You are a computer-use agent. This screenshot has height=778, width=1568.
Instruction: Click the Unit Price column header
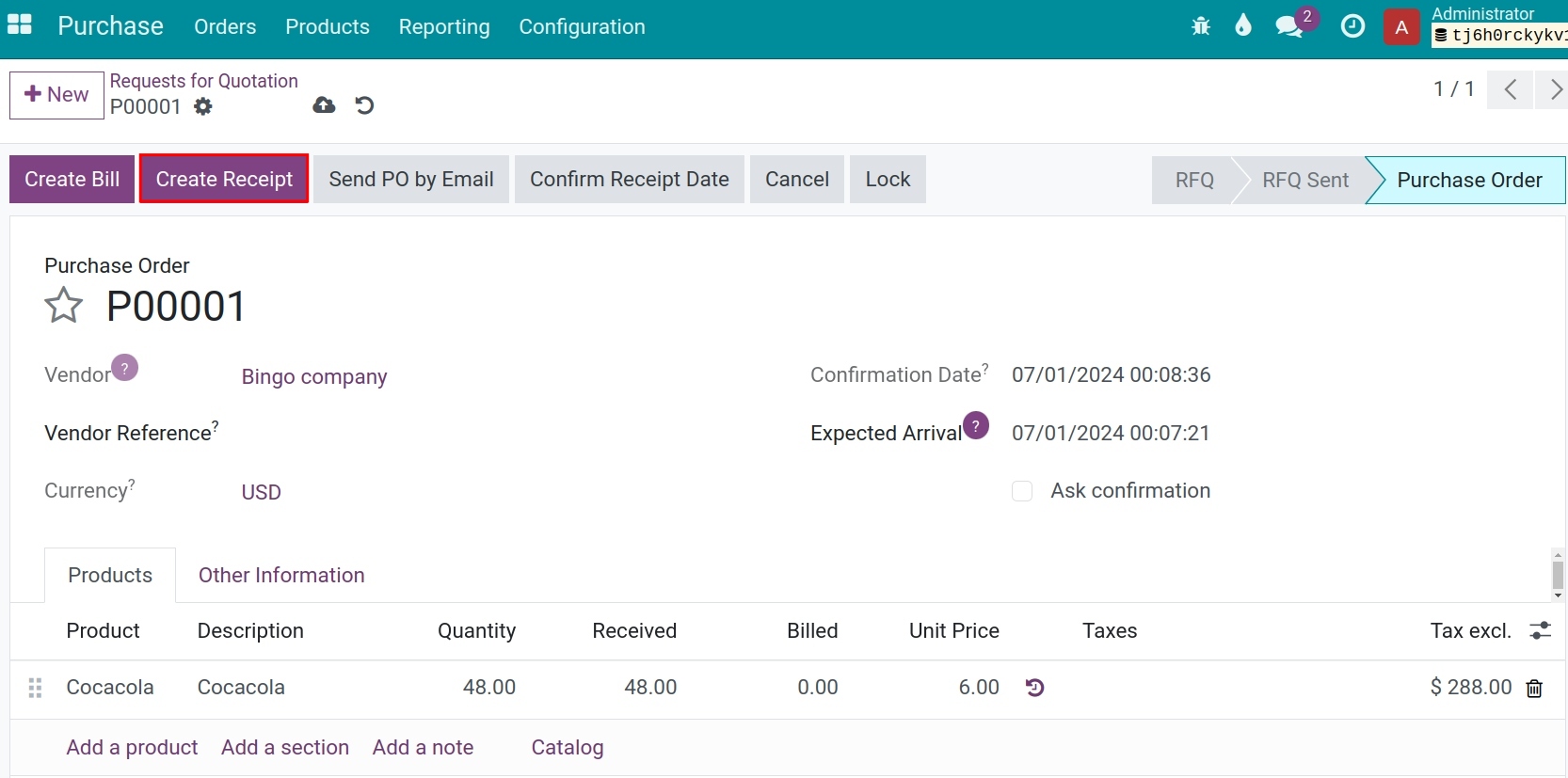point(953,630)
